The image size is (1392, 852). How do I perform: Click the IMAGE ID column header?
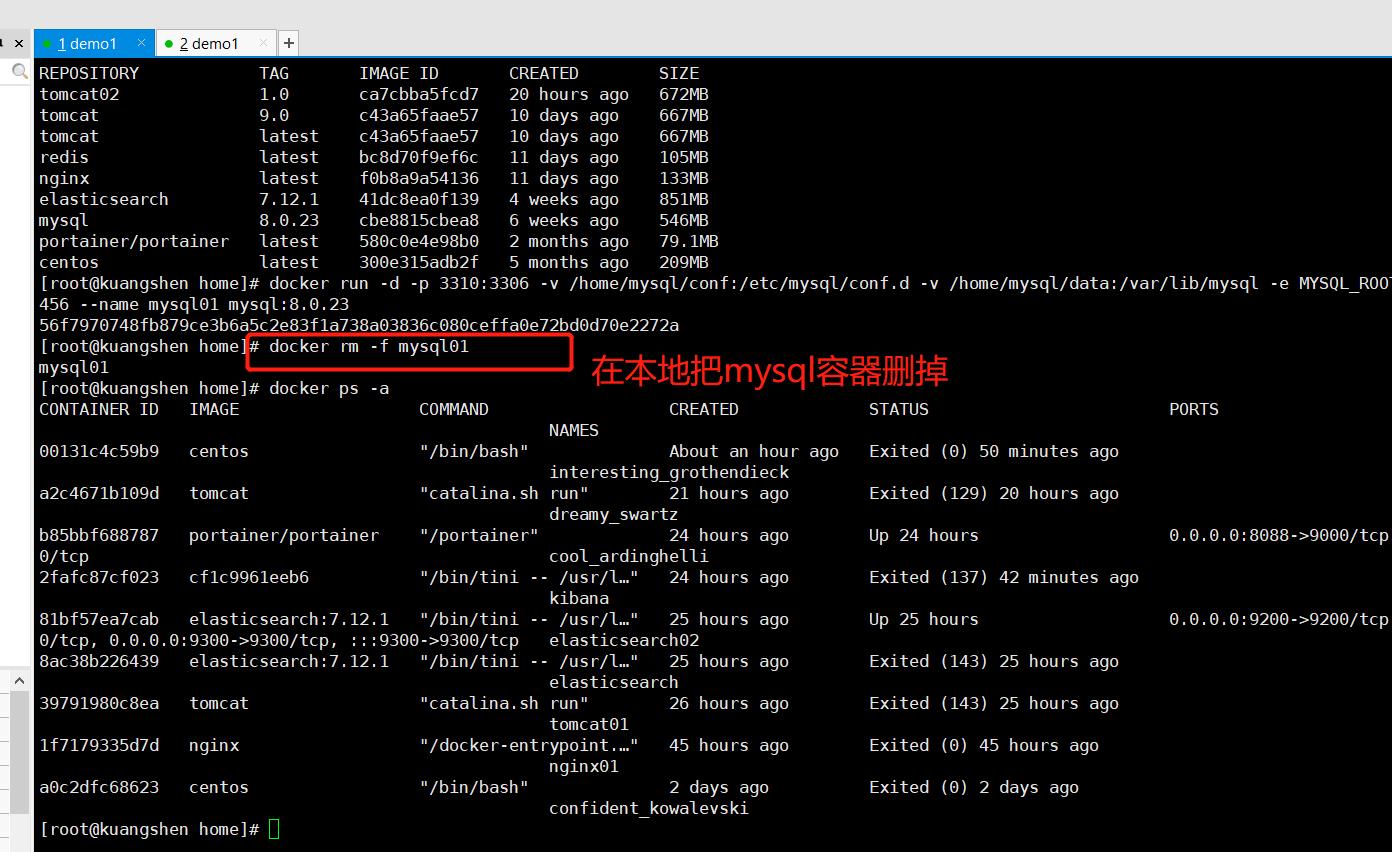coord(399,73)
